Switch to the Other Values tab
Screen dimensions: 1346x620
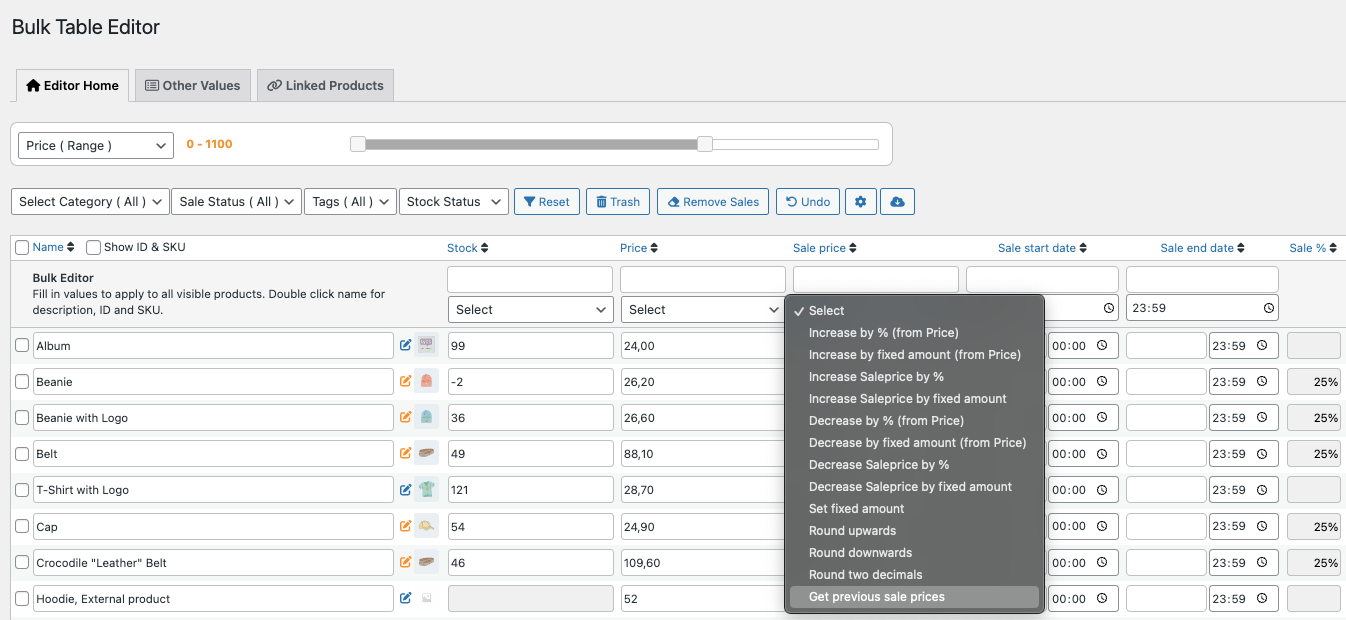(192, 85)
